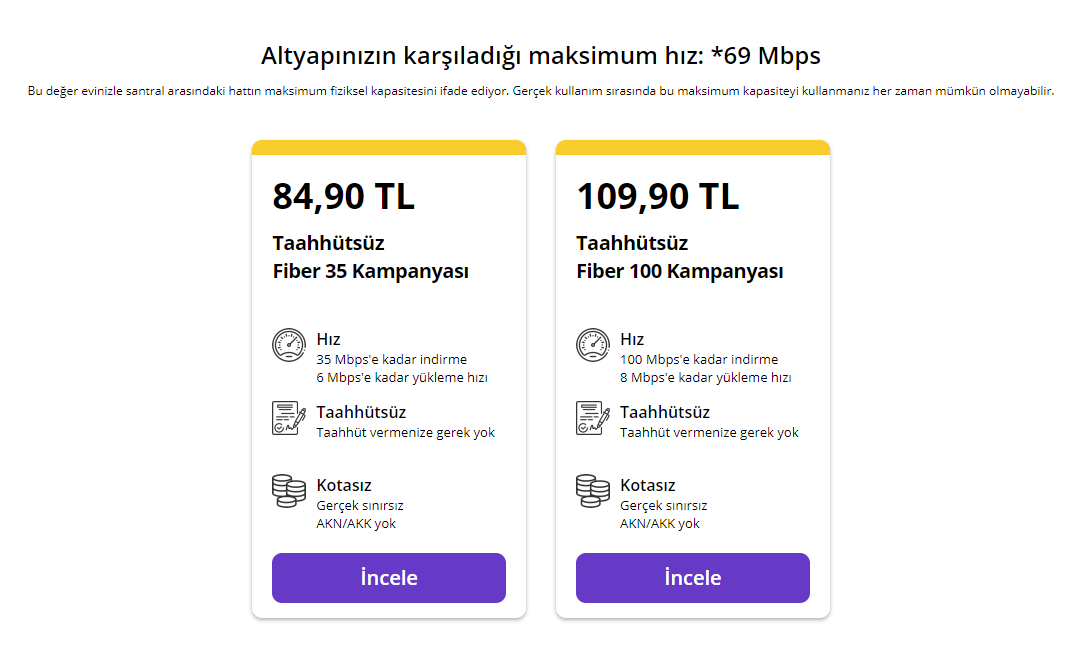
Task: Click the coin stack icon in Fiber 100 card
Action: pos(593,491)
